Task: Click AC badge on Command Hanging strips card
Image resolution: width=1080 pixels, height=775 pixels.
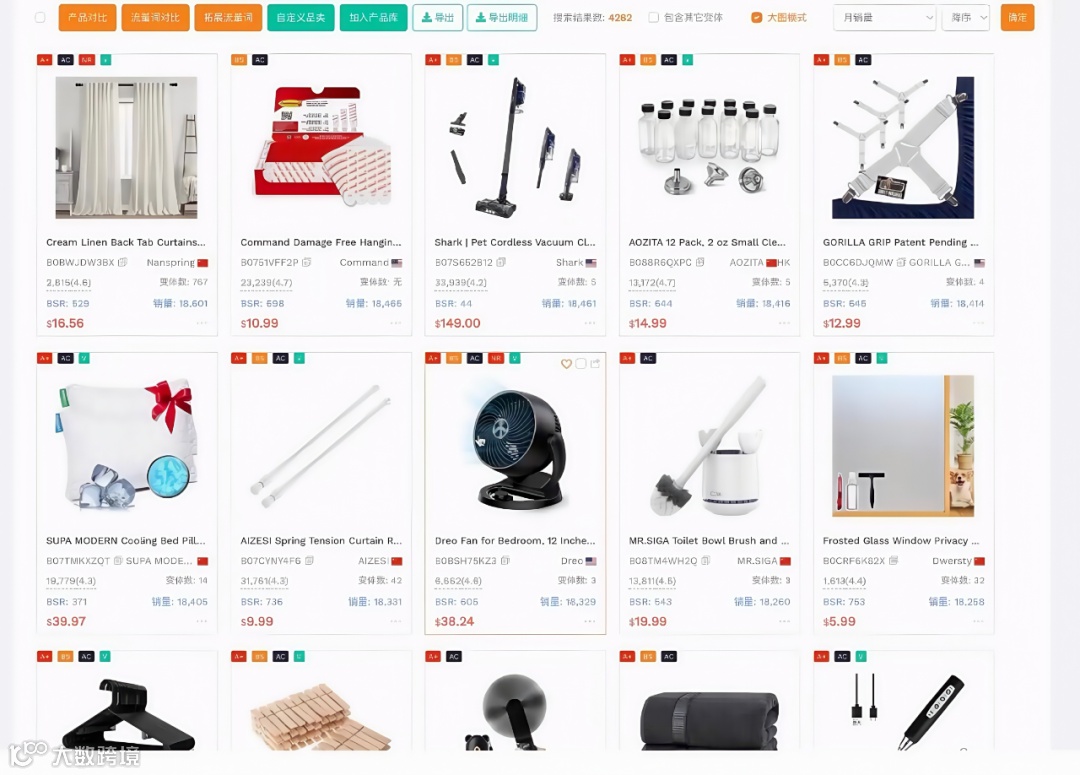Action: [260, 60]
